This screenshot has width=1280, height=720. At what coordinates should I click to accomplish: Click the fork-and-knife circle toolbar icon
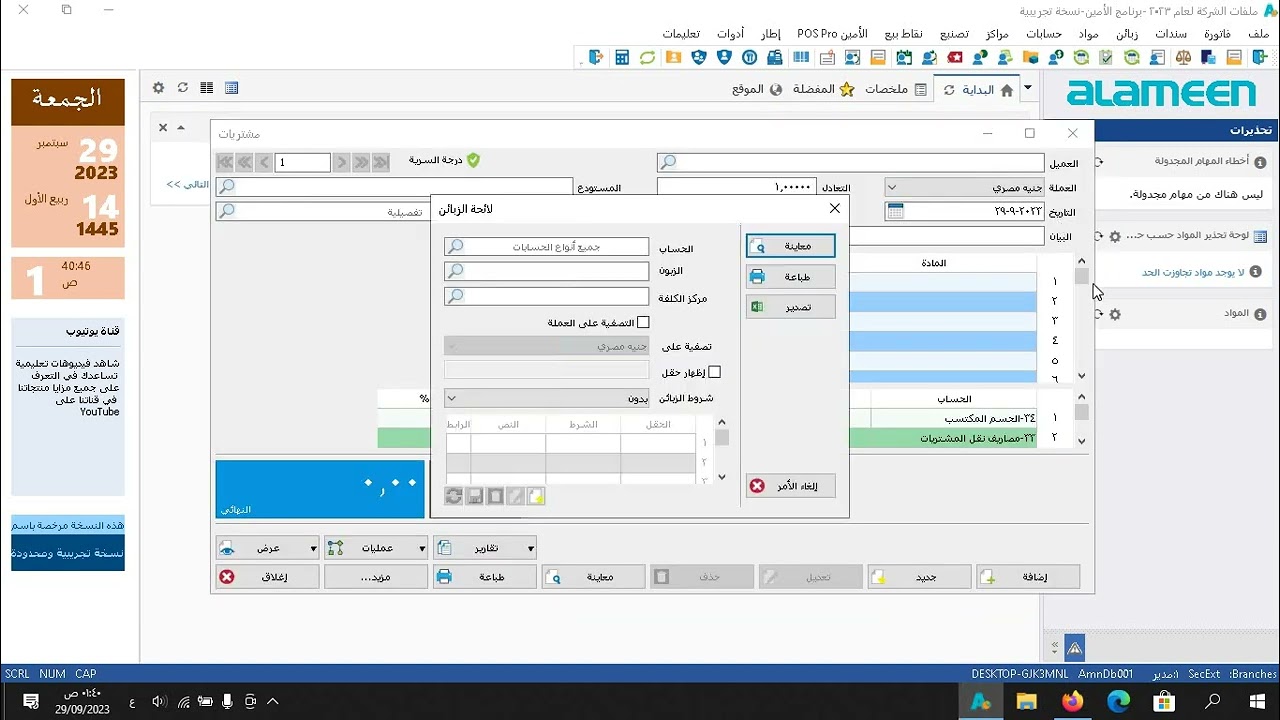tap(749, 58)
